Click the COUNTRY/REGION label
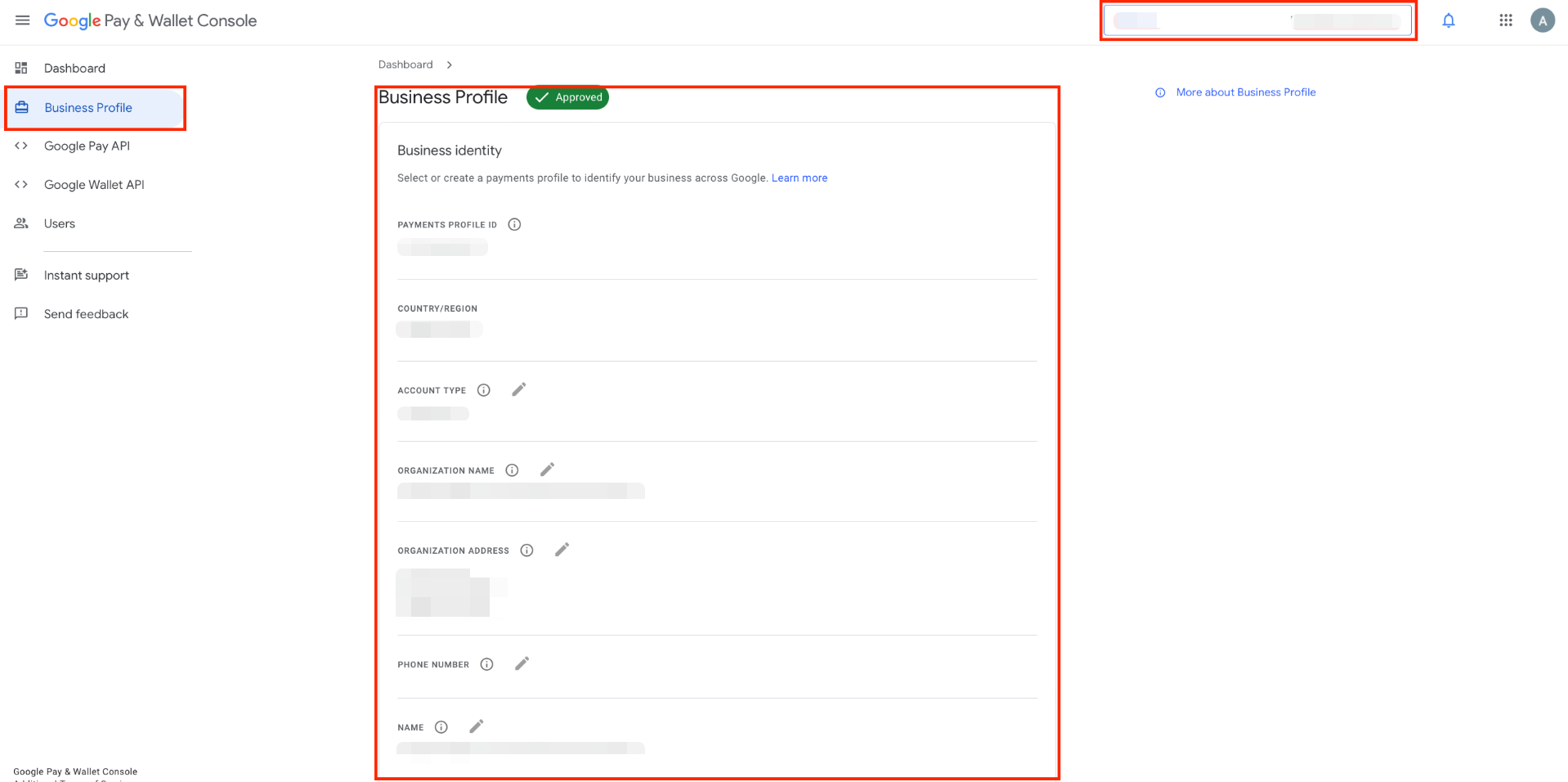The width and height of the screenshot is (1568, 782). click(x=437, y=308)
